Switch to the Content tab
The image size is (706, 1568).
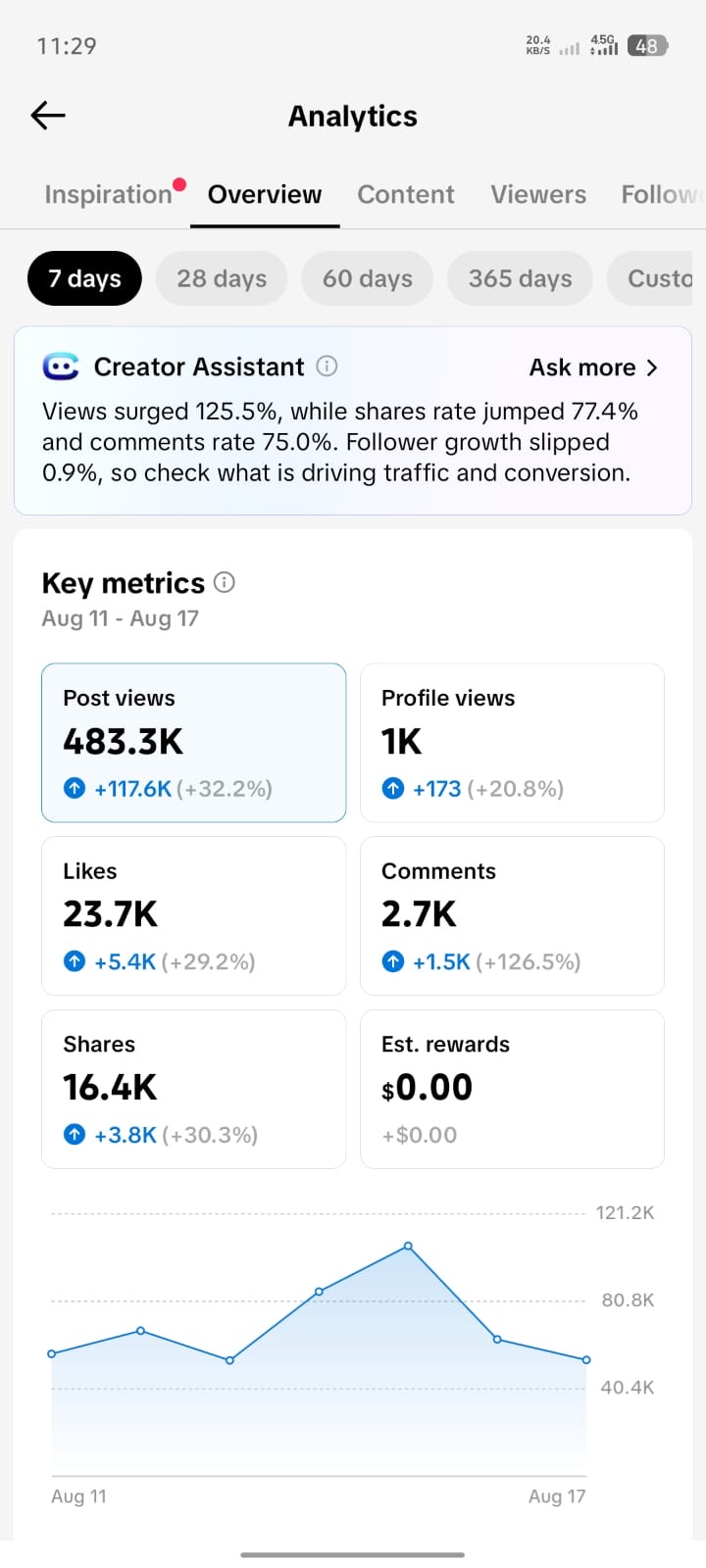point(406,194)
